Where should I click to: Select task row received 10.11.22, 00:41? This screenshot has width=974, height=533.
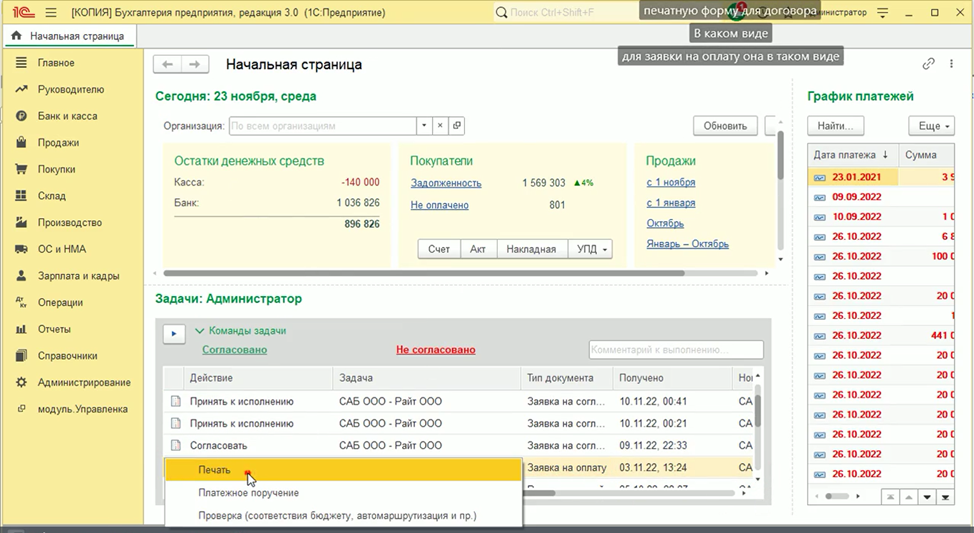(458, 401)
